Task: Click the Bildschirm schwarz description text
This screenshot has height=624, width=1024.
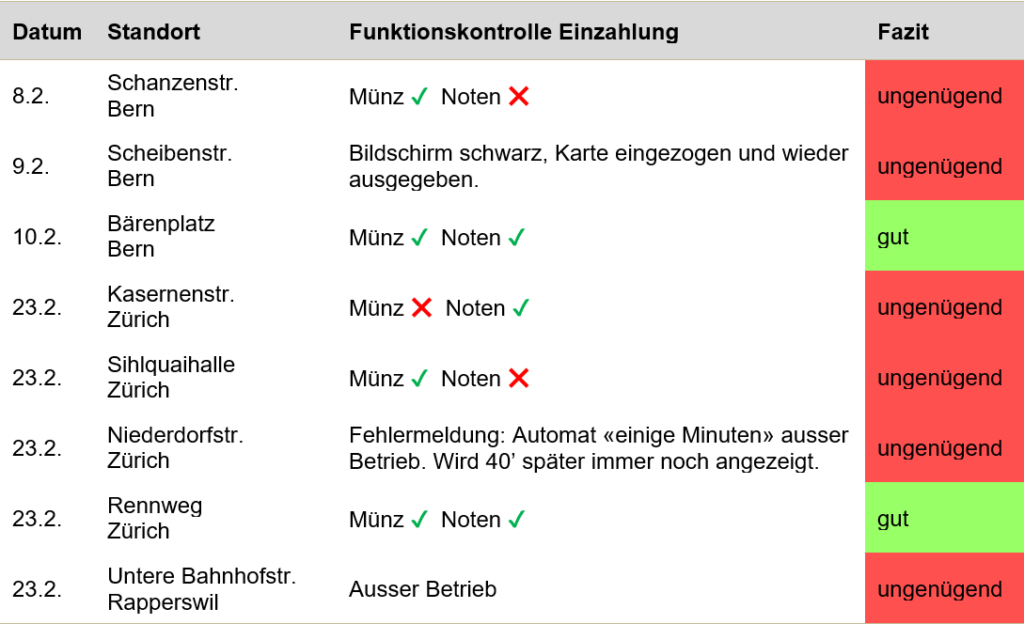Action: tap(598, 166)
